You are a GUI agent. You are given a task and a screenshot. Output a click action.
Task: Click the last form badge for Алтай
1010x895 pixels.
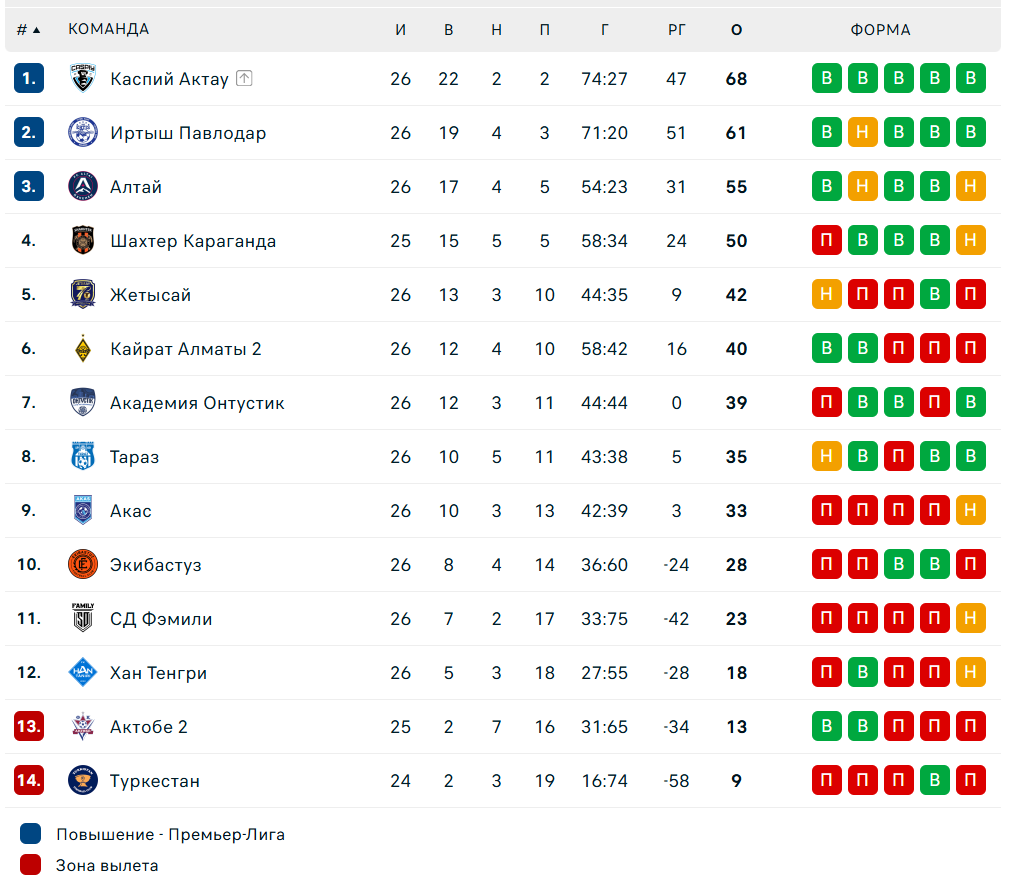pos(971,186)
